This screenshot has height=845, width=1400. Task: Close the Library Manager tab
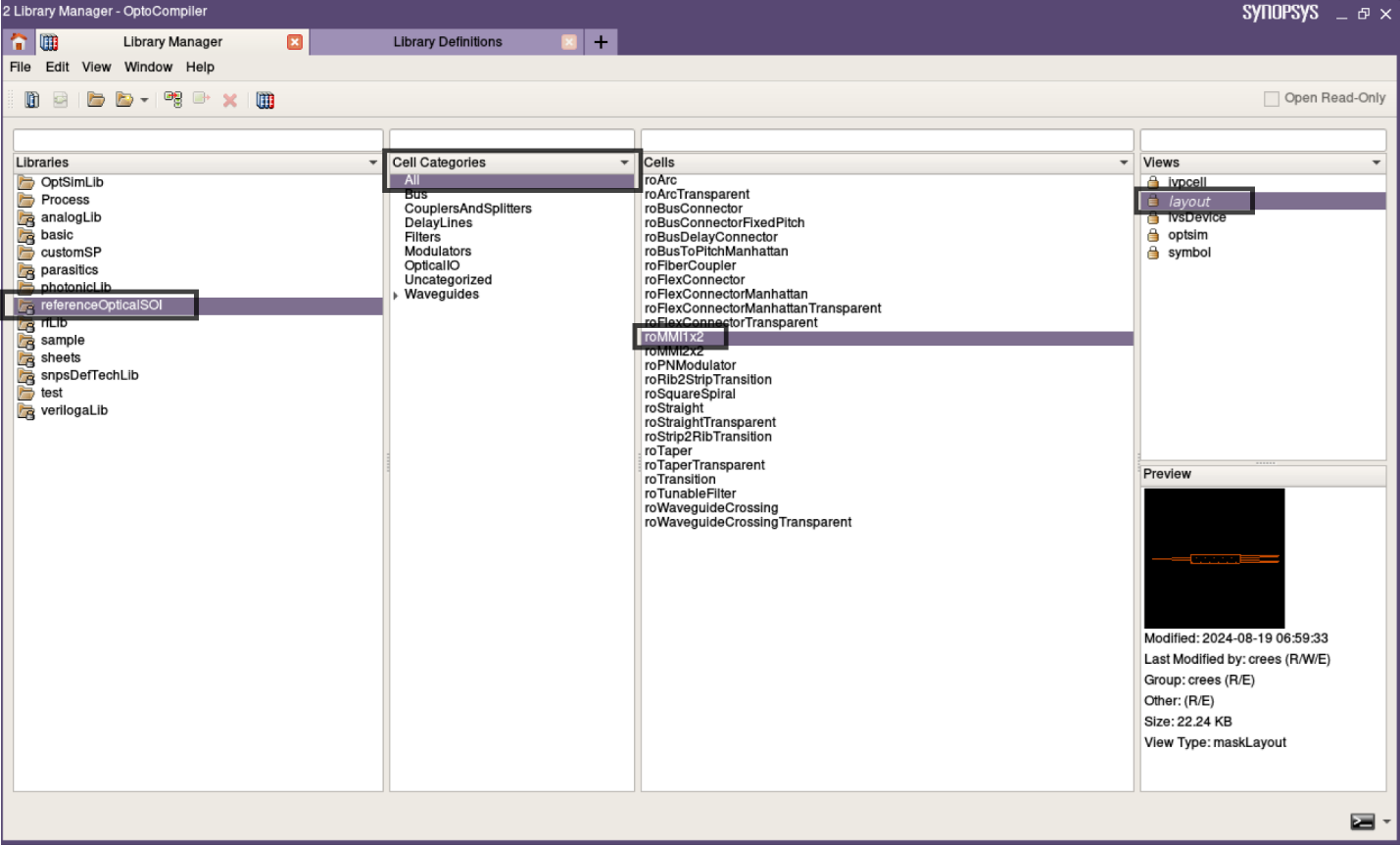click(294, 41)
